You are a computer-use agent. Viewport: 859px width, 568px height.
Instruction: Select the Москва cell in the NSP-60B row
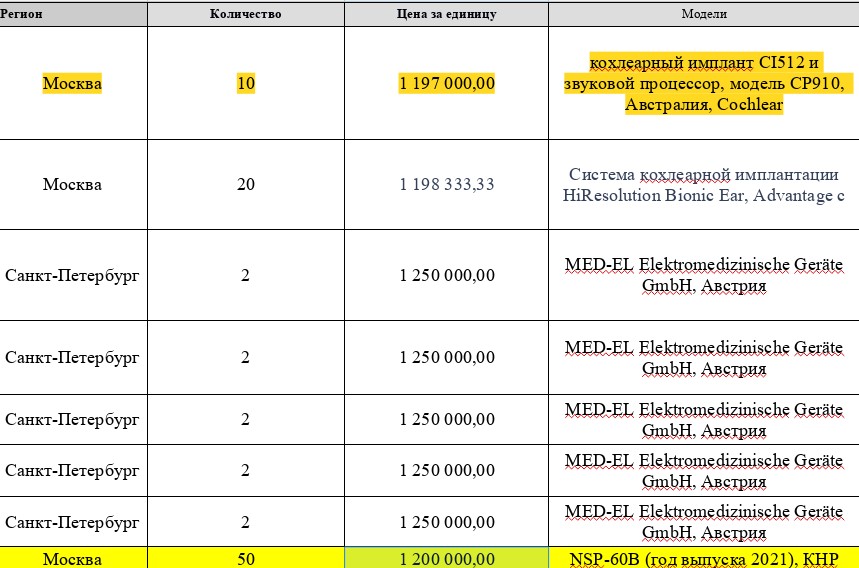point(72,558)
